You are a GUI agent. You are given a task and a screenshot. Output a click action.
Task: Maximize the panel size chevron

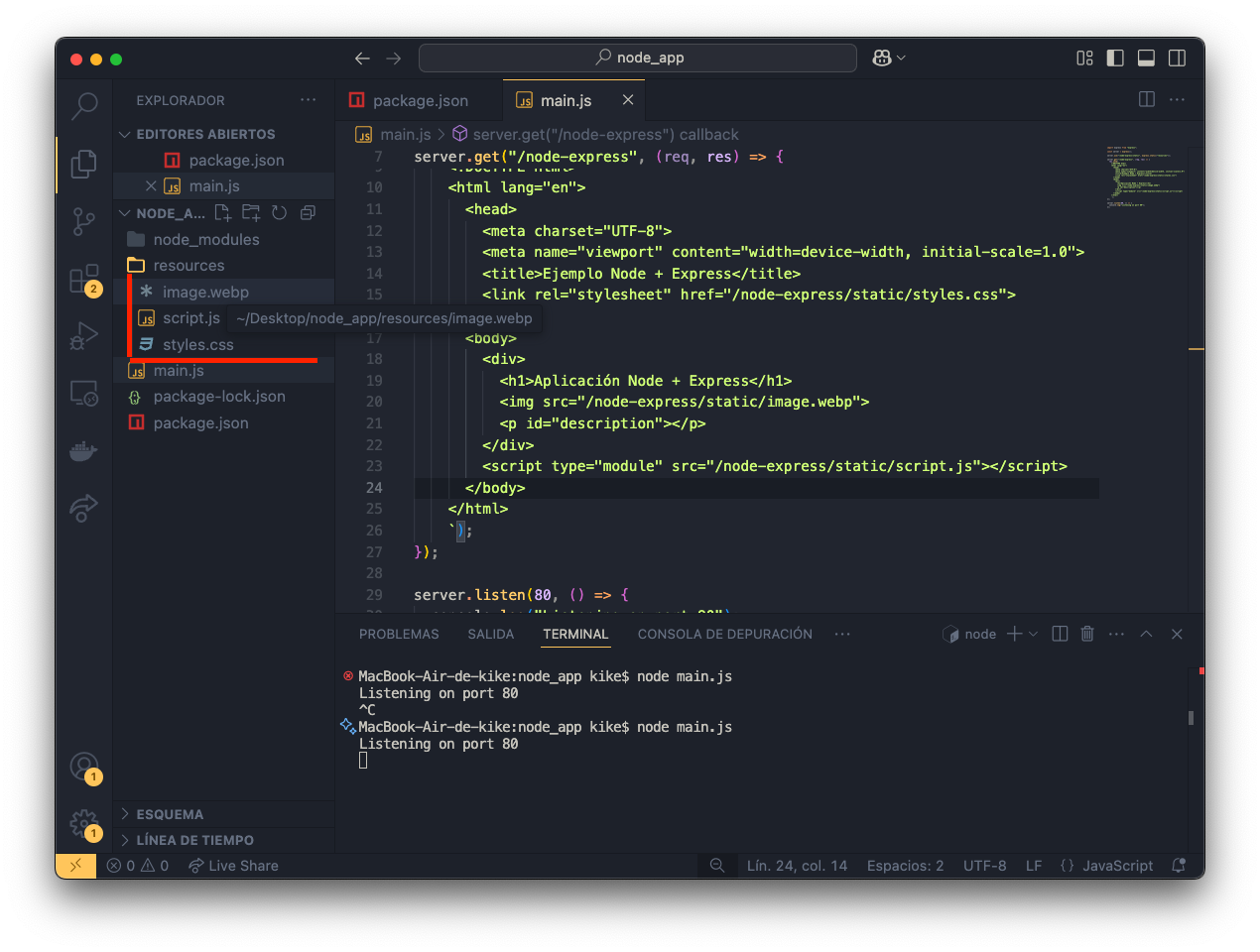click(x=1146, y=634)
